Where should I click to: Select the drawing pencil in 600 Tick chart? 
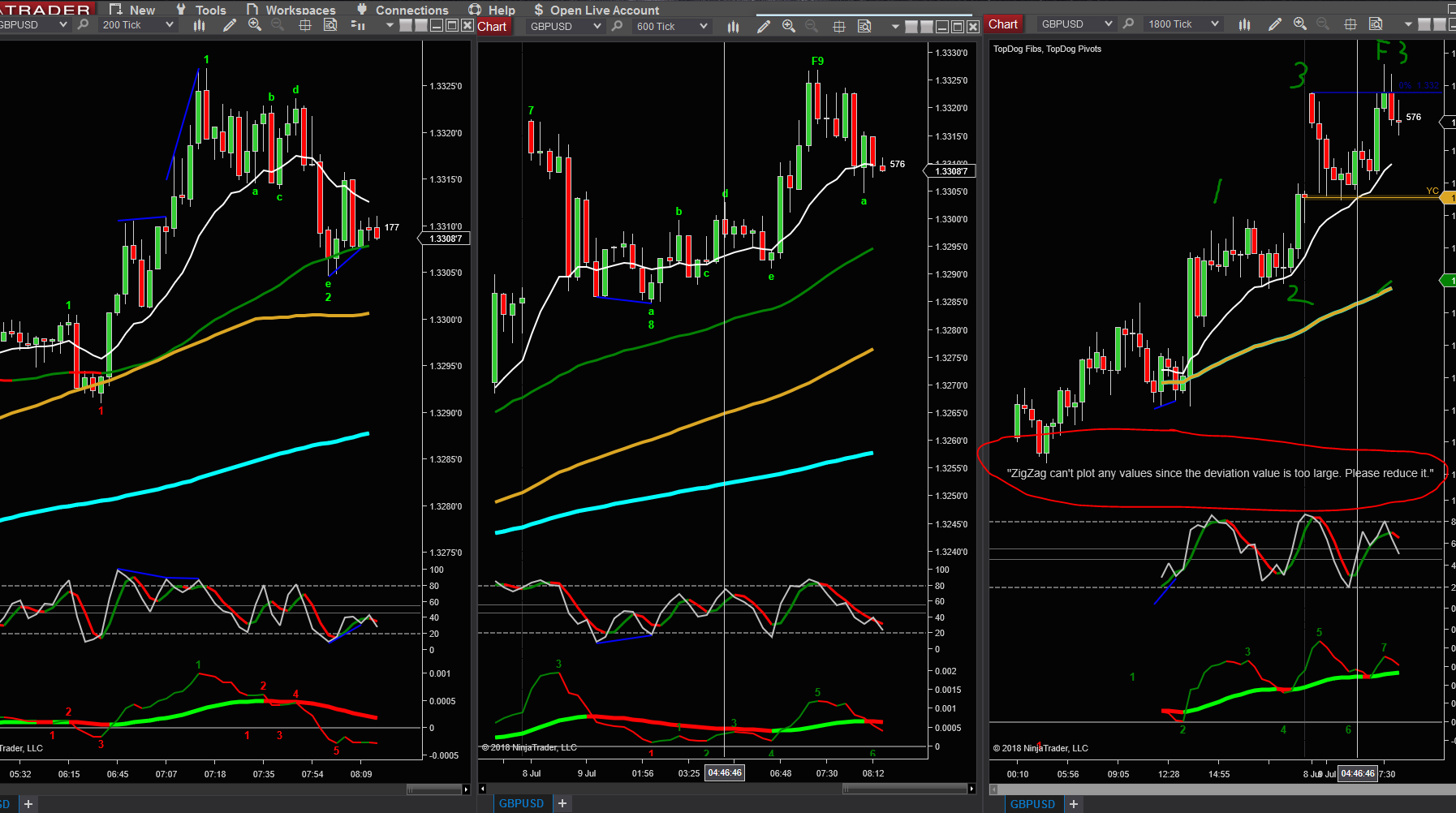pyautogui.click(x=764, y=27)
